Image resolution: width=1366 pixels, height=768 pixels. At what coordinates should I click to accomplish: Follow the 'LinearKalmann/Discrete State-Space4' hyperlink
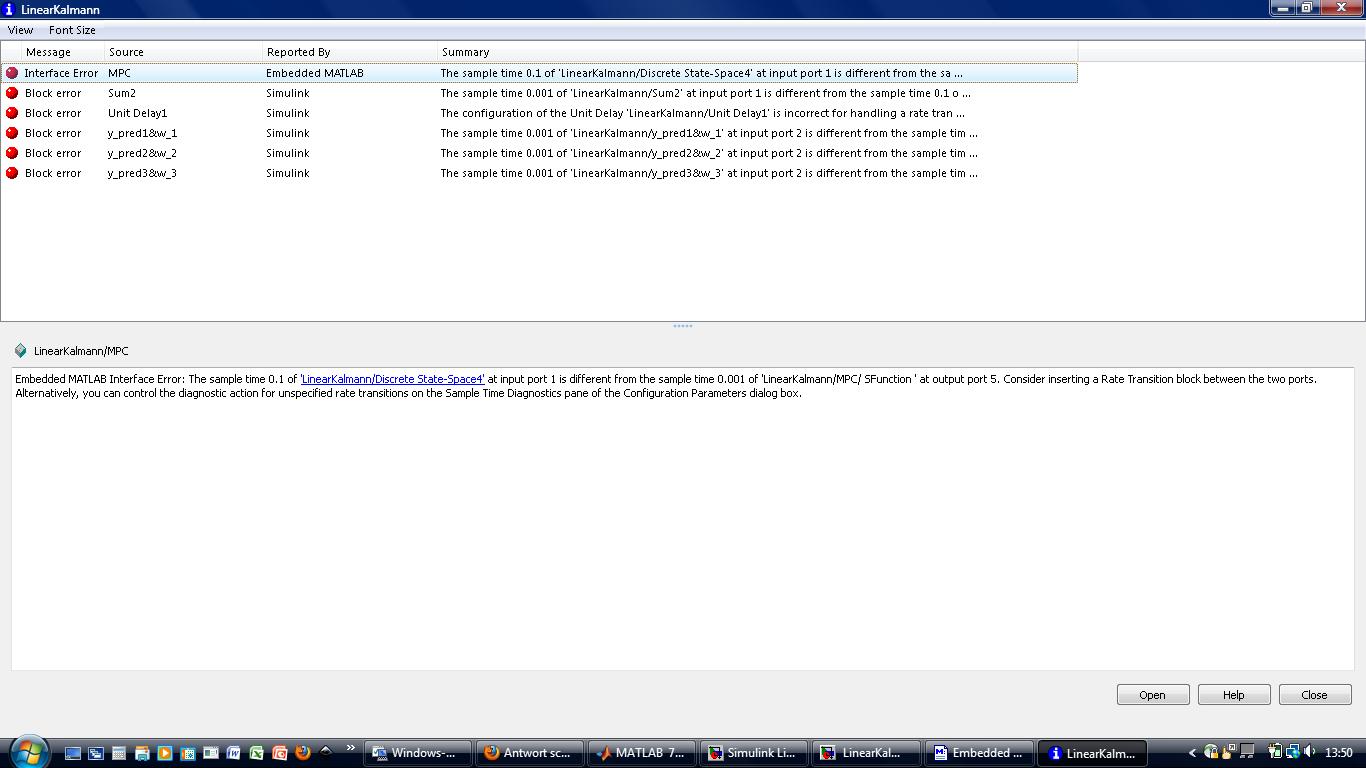392,379
